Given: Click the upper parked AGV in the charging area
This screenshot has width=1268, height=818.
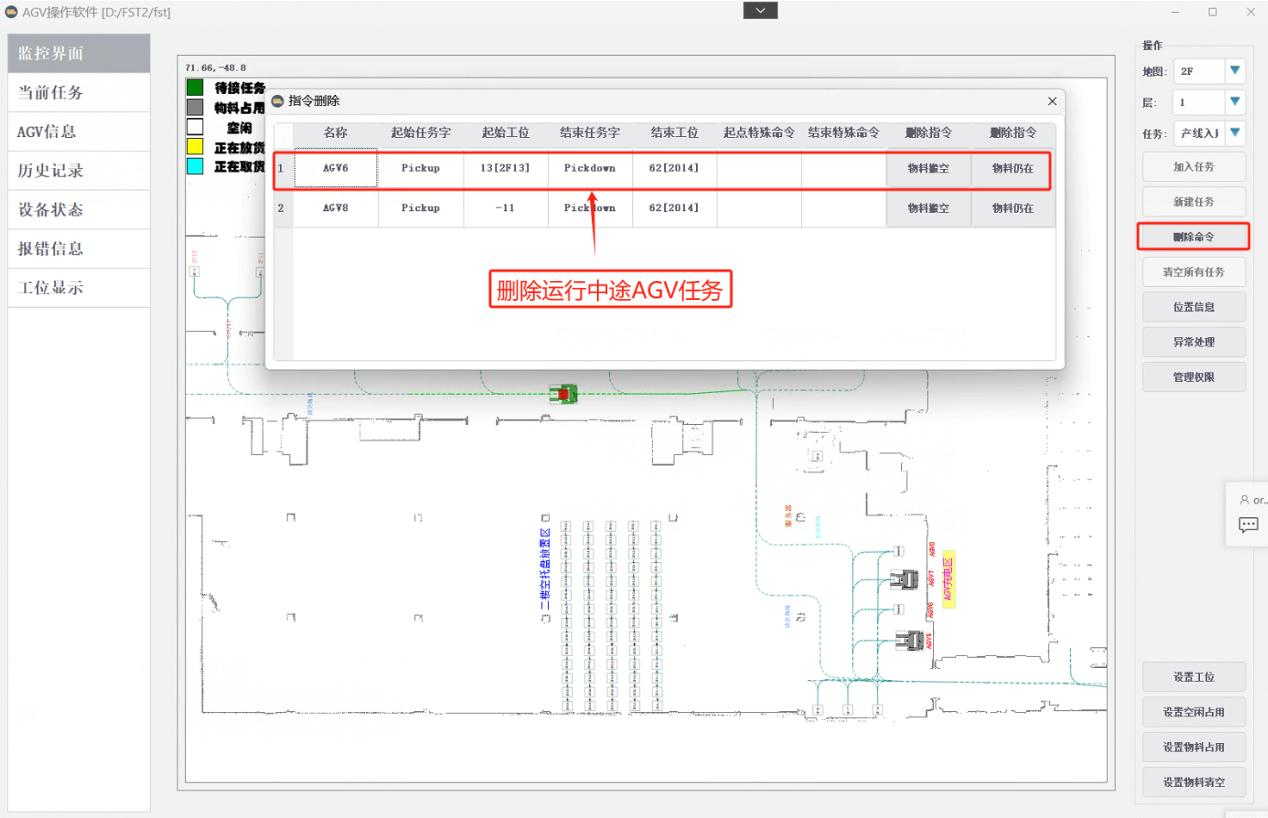Looking at the screenshot, I should coord(906,579).
